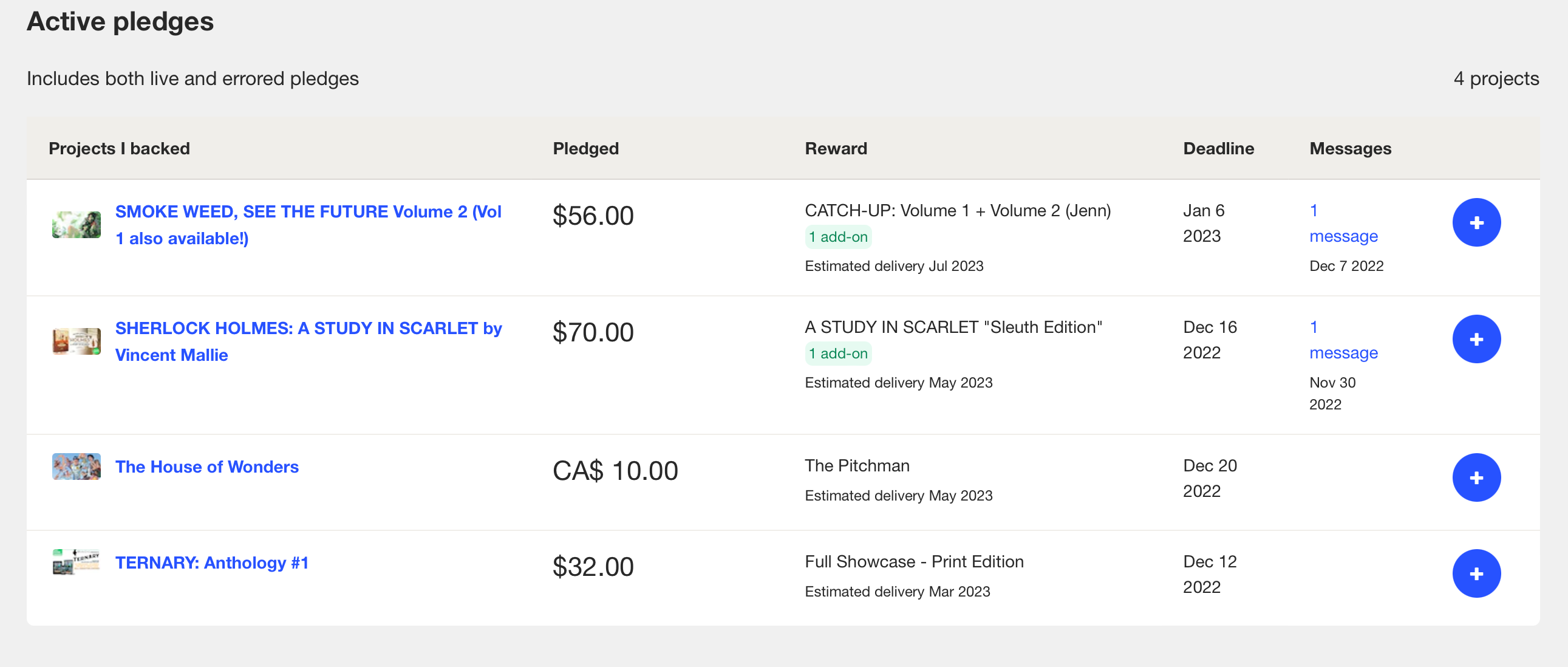Click the CA$ 10.00 pledged amount
This screenshot has height=667, width=1568.
[x=615, y=470]
